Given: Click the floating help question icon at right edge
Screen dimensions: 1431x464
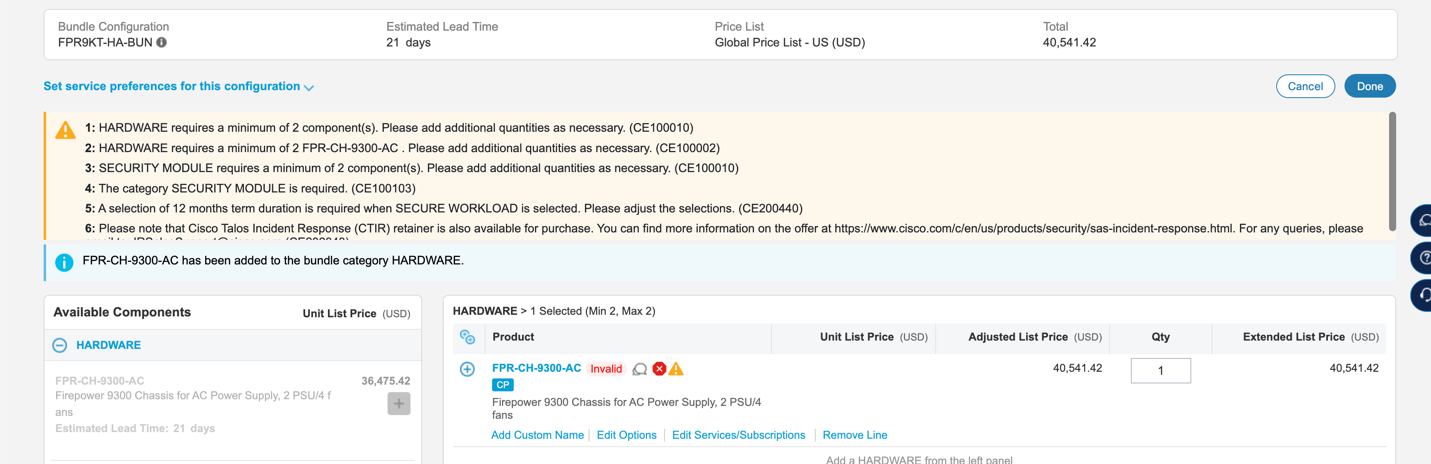Looking at the screenshot, I should [1422, 258].
